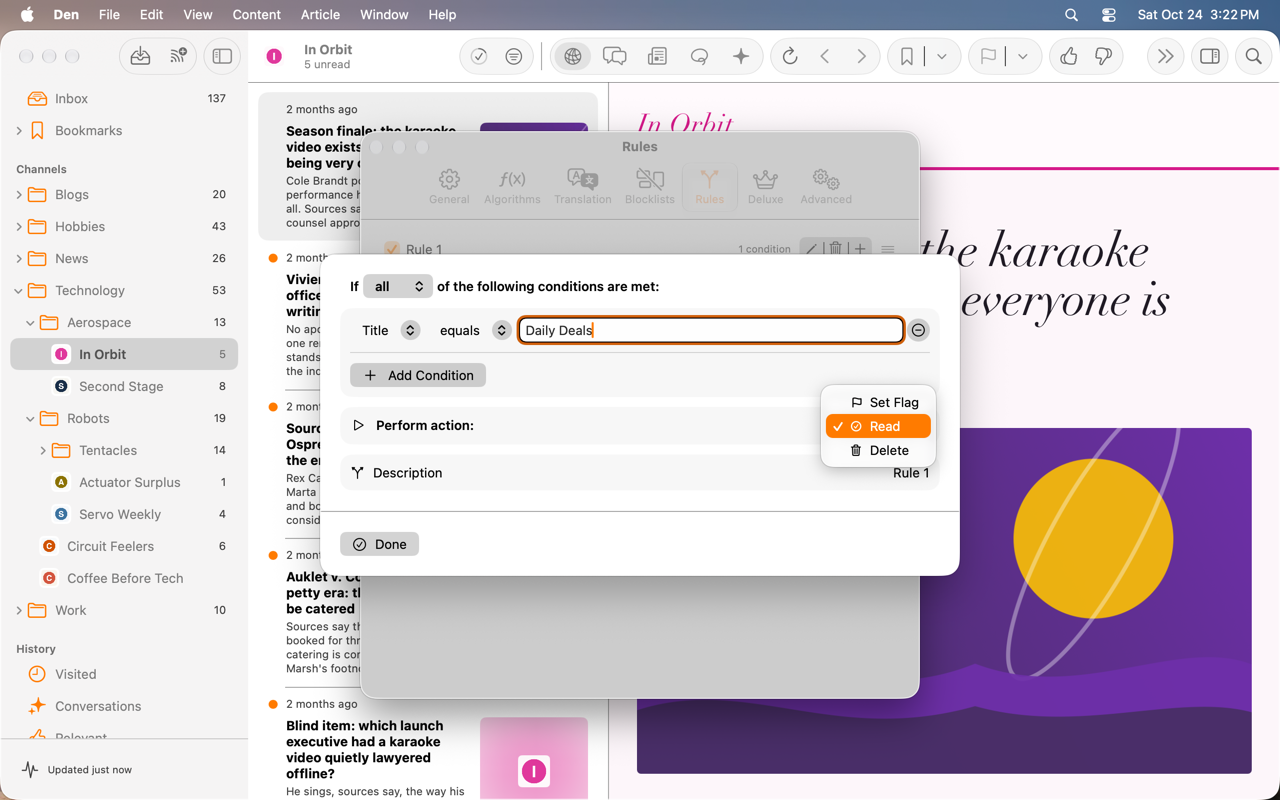This screenshot has height=800, width=1280.
Task: Go to previous article arrow
Action: pyautogui.click(x=825, y=57)
